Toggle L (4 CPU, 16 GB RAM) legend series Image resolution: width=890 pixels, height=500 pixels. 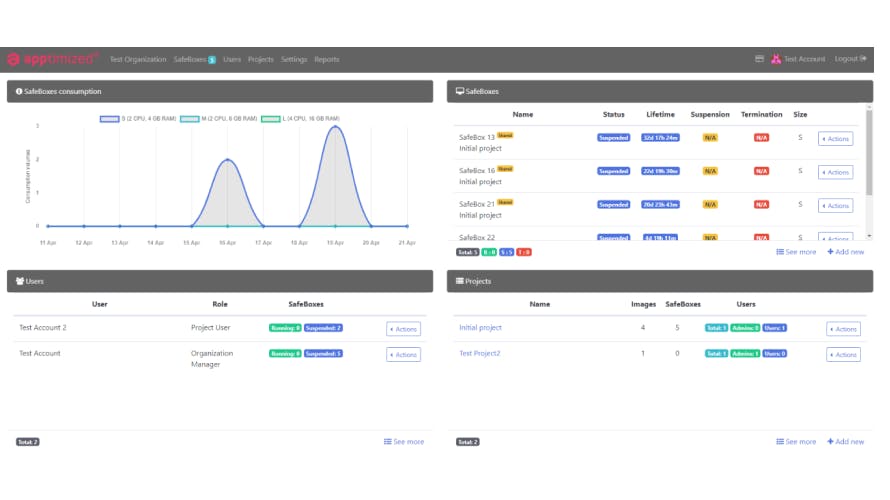300,119
